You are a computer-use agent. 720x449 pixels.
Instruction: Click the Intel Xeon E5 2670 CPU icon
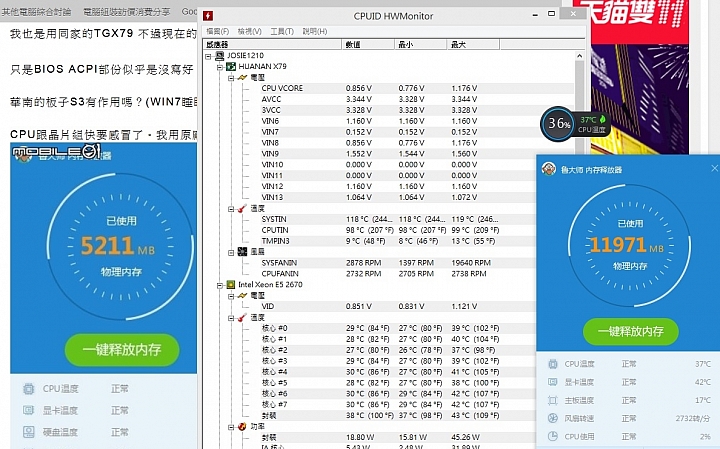coord(231,285)
